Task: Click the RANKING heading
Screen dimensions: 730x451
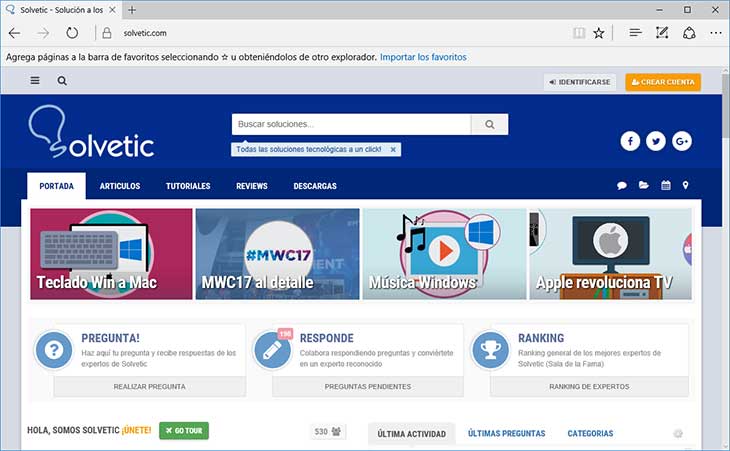Action: [x=541, y=338]
